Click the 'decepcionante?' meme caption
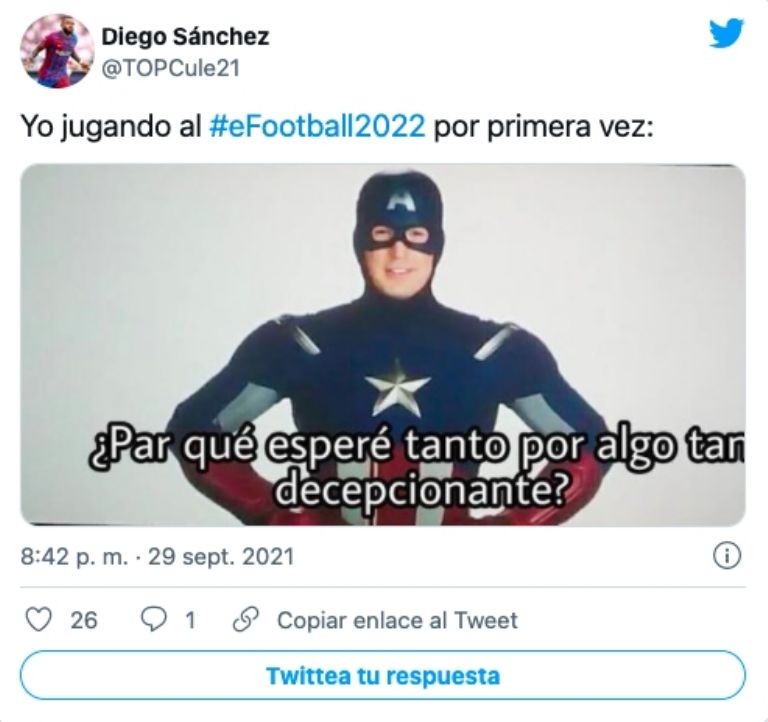The width and height of the screenshot is (768, 722). 421,489
